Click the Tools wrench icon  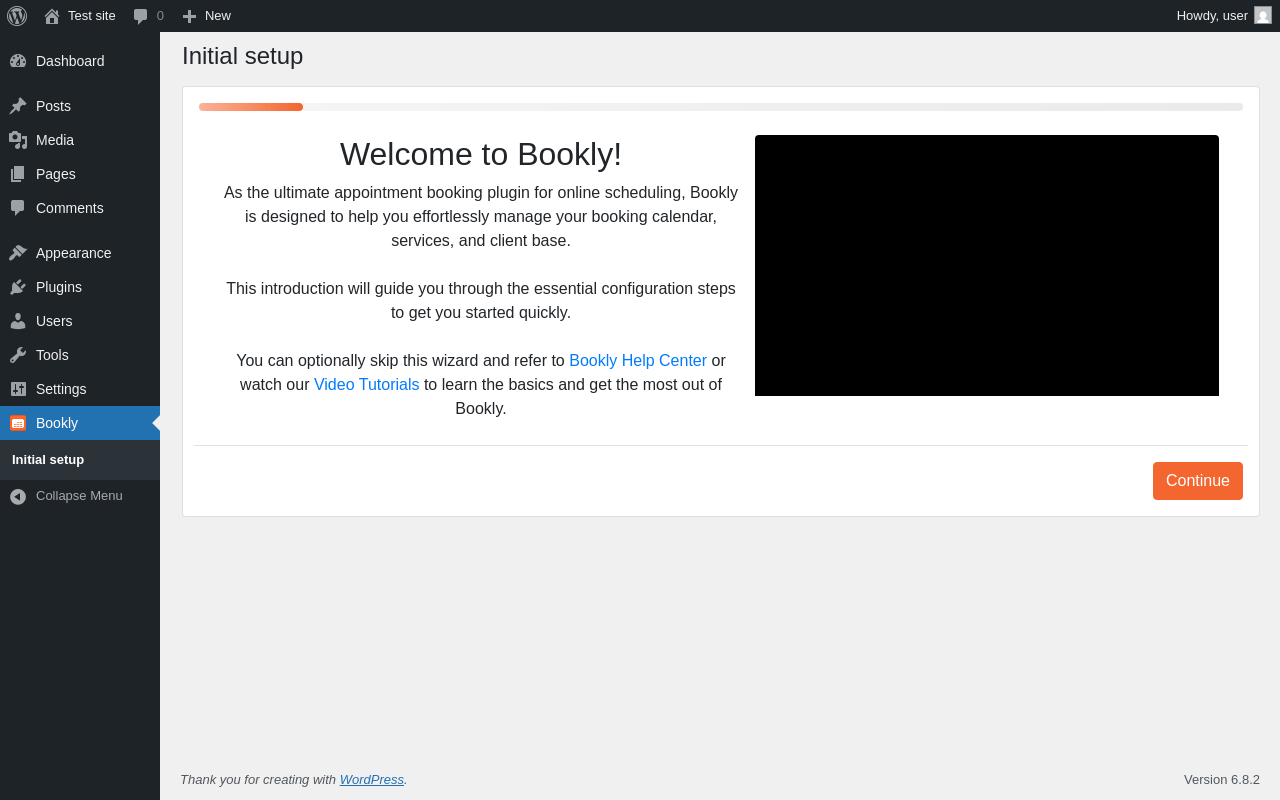coord(18,355)
